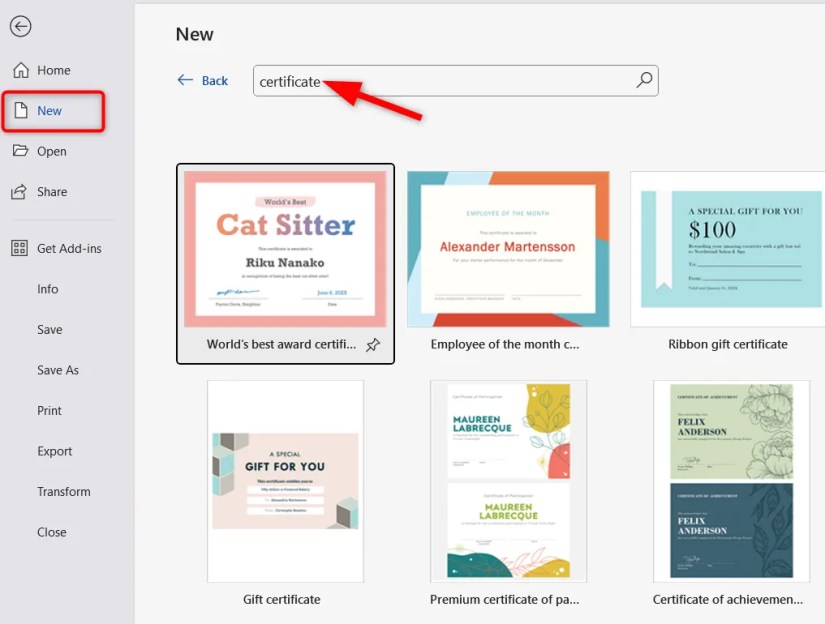The image size is (825, 624).
Task: Click the left arrow beside Back
Action: (185, 80)
